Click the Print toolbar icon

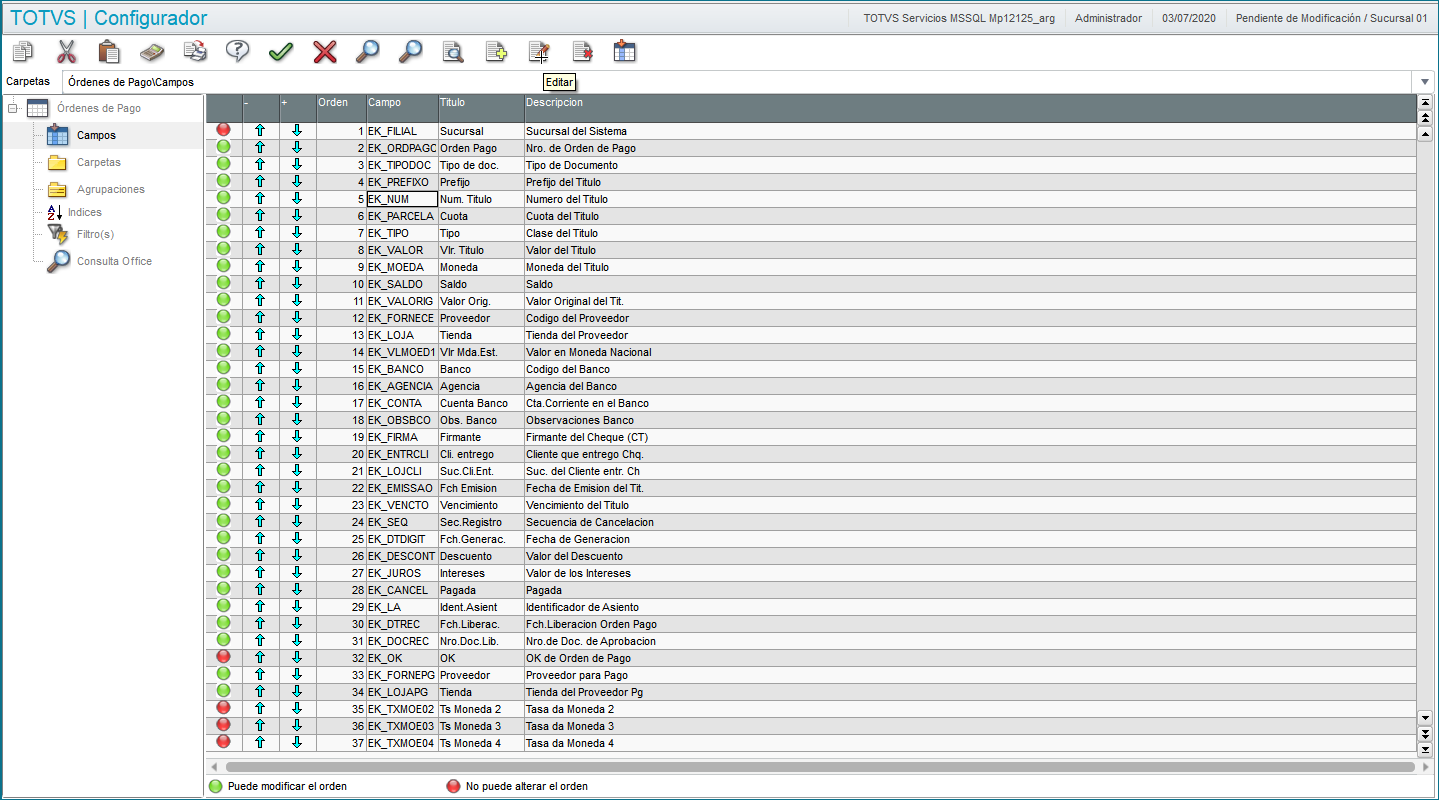(195, 51)
